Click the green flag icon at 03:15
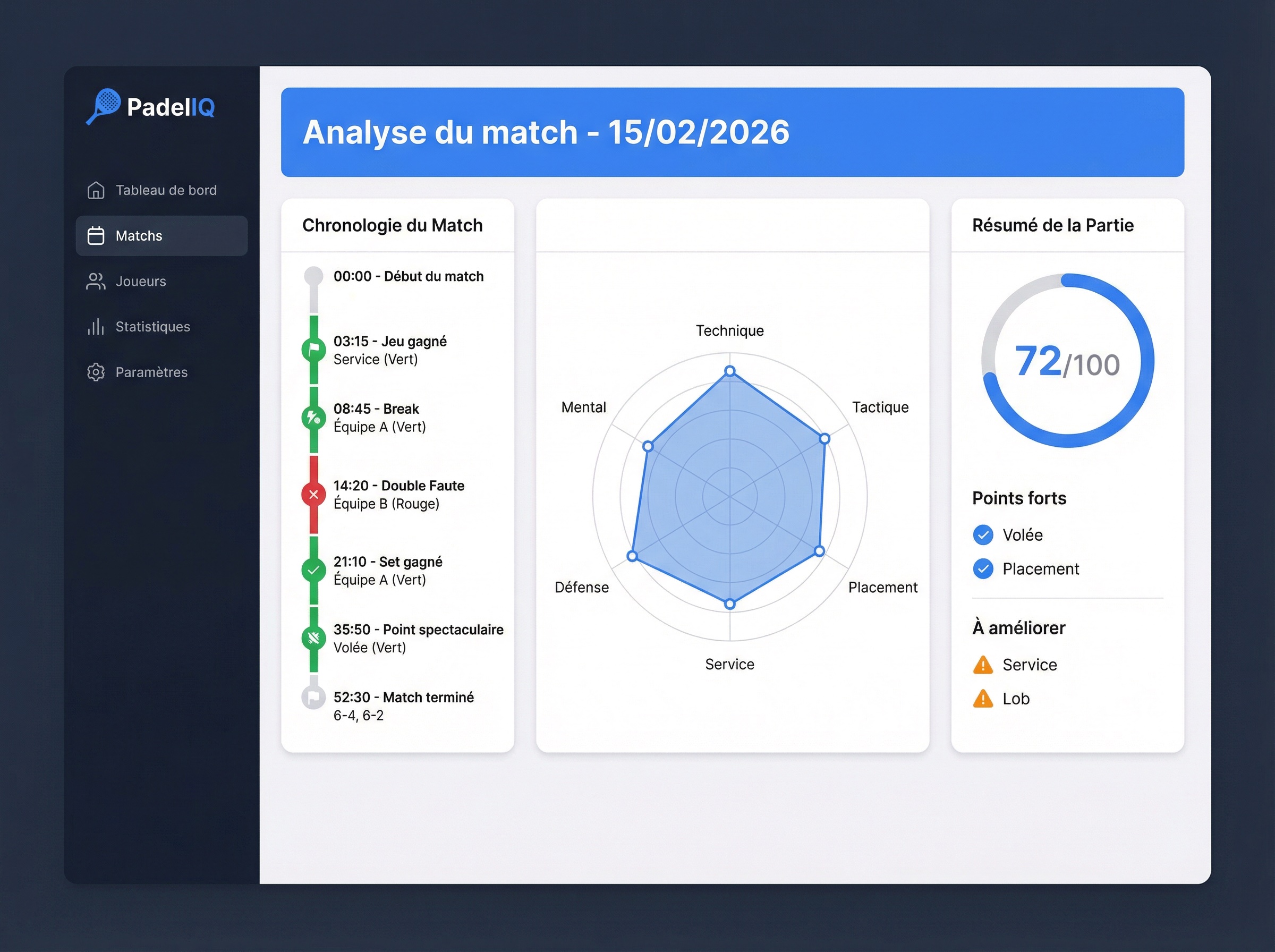The width and height of the screenshot is (1275, 952). [313, 349]
